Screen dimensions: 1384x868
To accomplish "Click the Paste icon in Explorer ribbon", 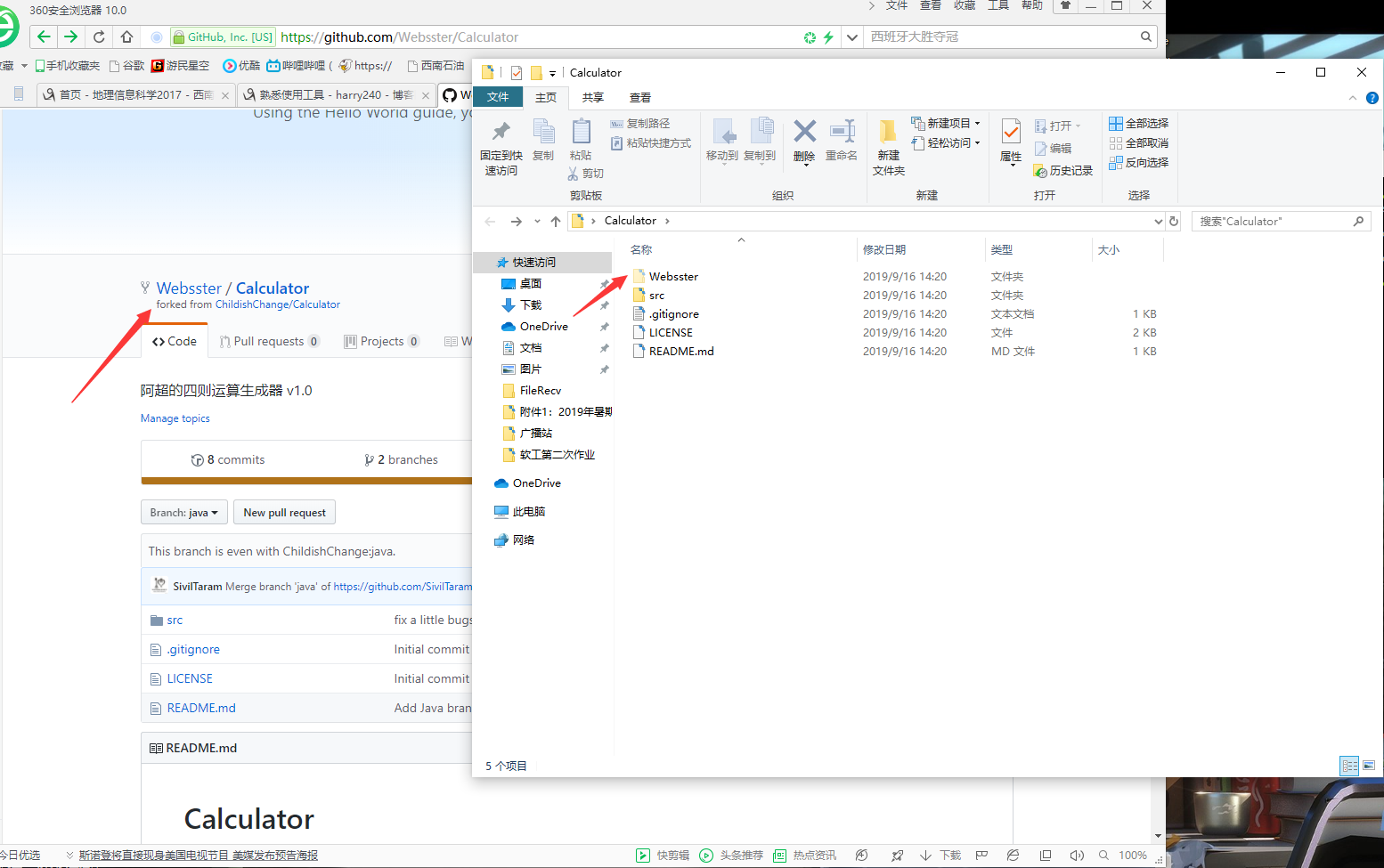I will point(581,140).
